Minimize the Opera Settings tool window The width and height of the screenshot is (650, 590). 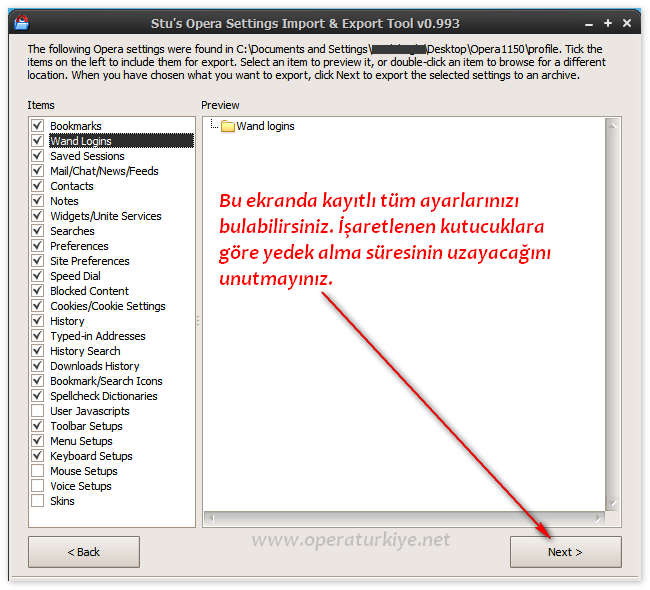point(589,24)
